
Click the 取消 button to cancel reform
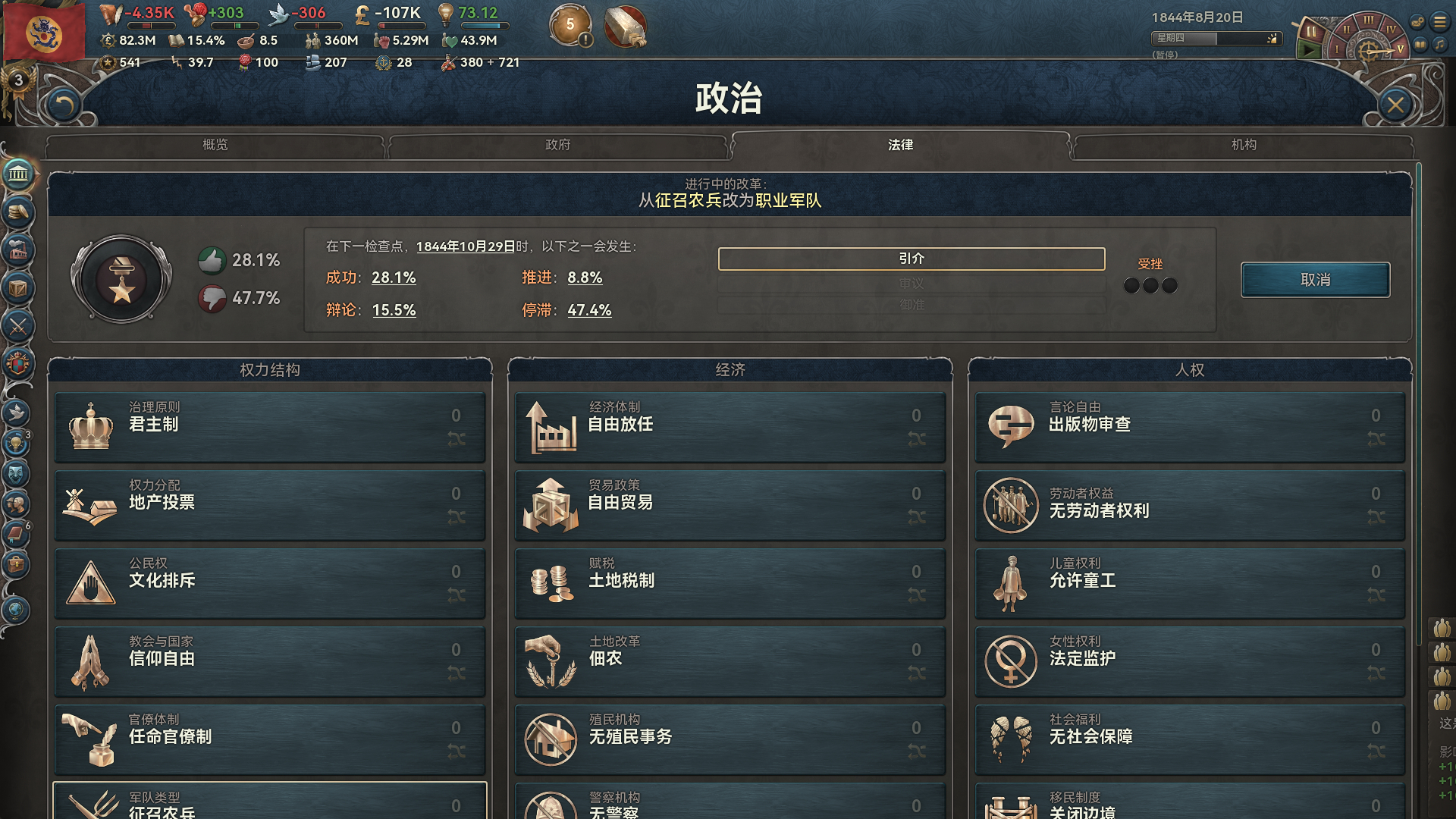[x=1315, y=280]
